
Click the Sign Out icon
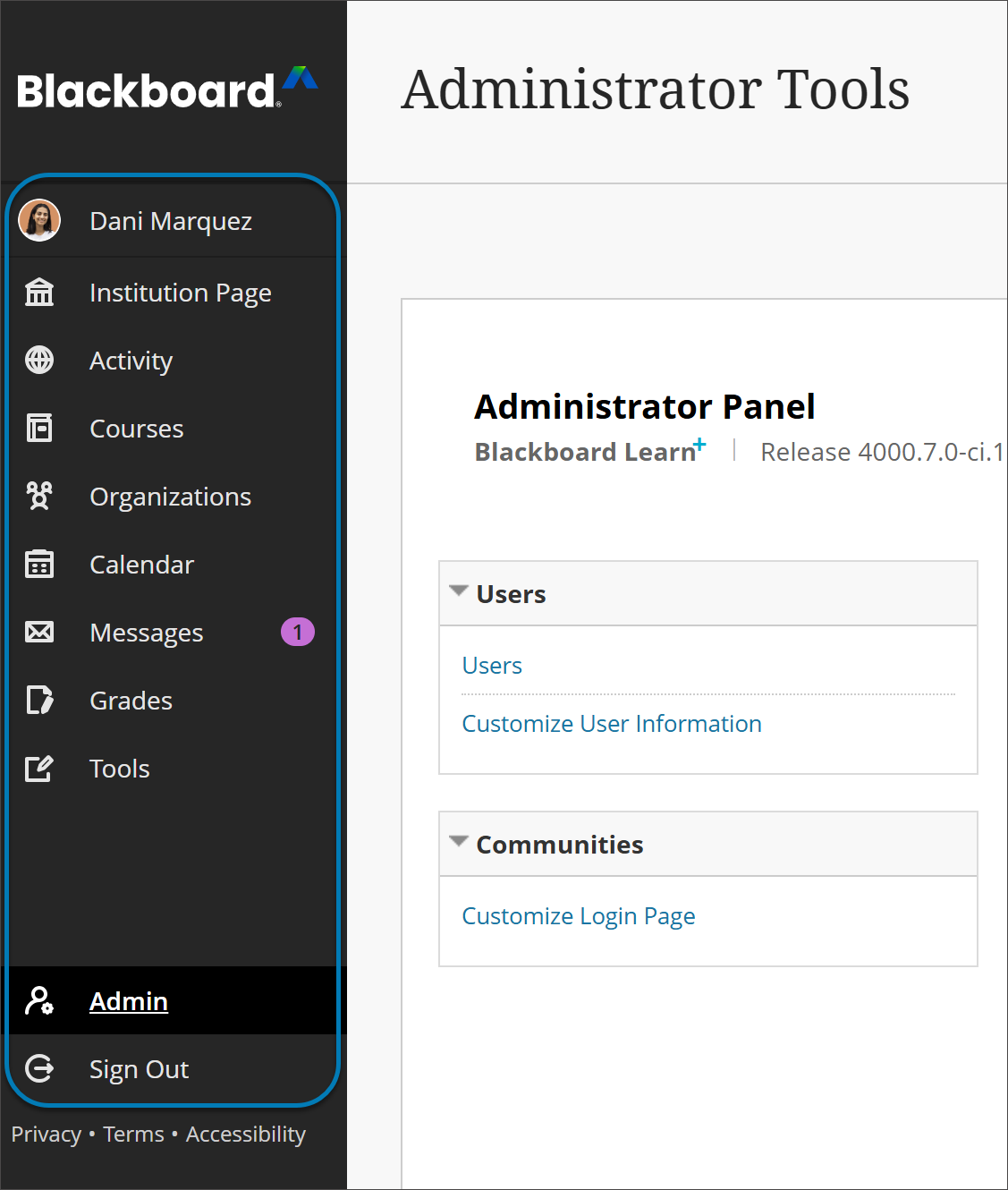point(39,1068)
